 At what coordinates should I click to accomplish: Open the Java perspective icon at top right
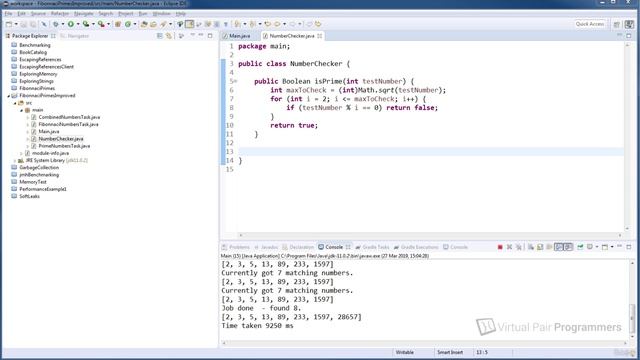629,24
